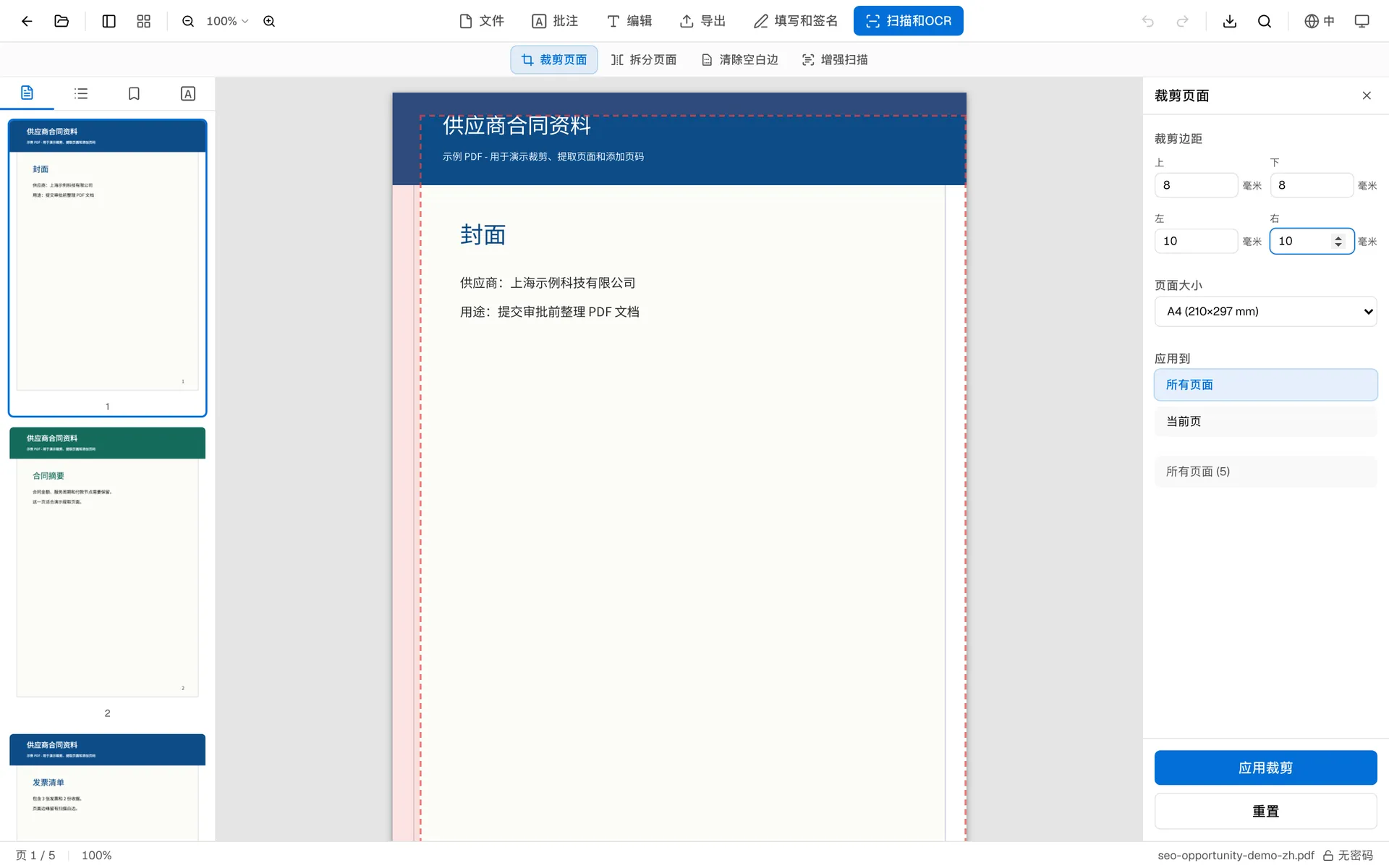Toggle the sidebar panel icon
This screenshot has width=1389, height=868.
click(x=109, y=21)
